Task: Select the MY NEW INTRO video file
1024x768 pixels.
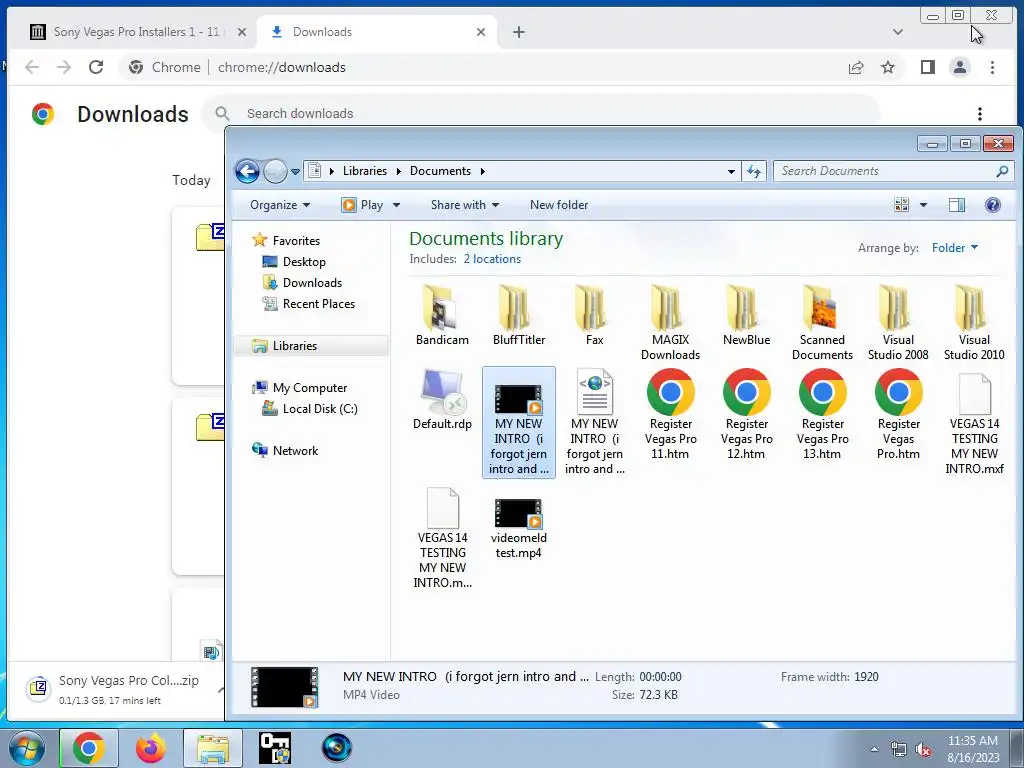Action: click(x=519, y=423)
